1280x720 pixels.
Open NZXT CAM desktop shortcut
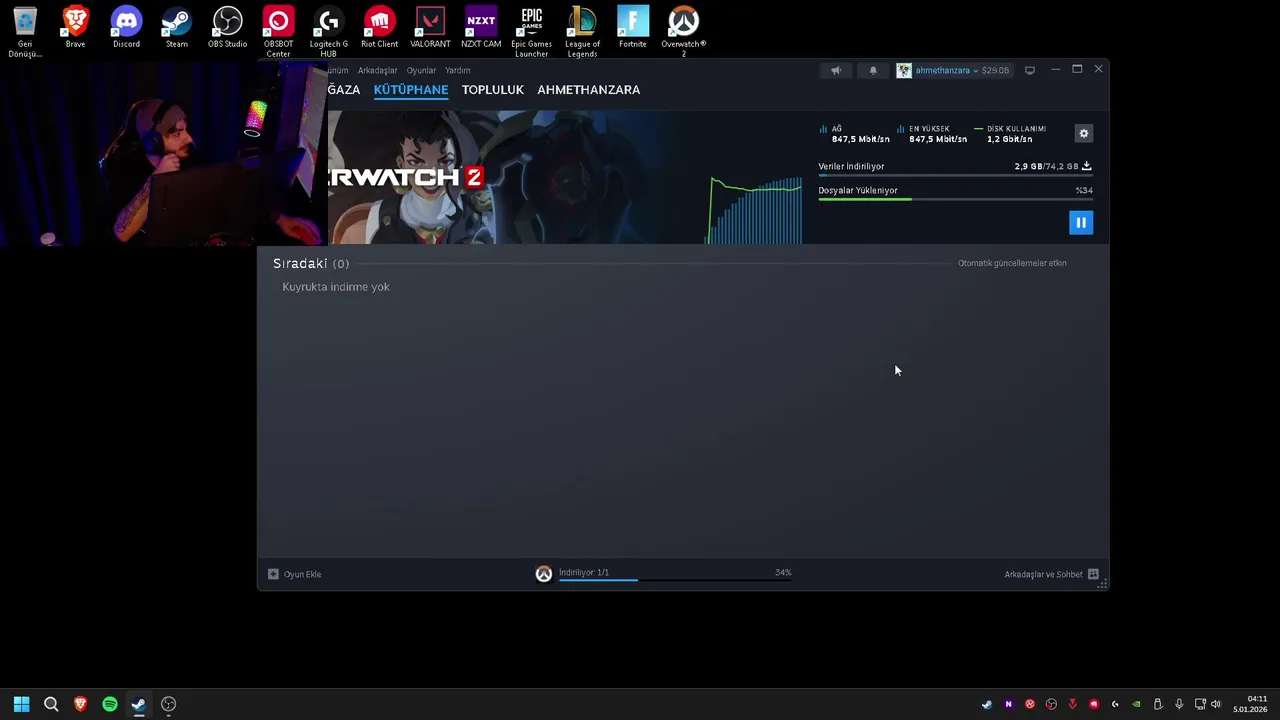(x=481, y=27)
